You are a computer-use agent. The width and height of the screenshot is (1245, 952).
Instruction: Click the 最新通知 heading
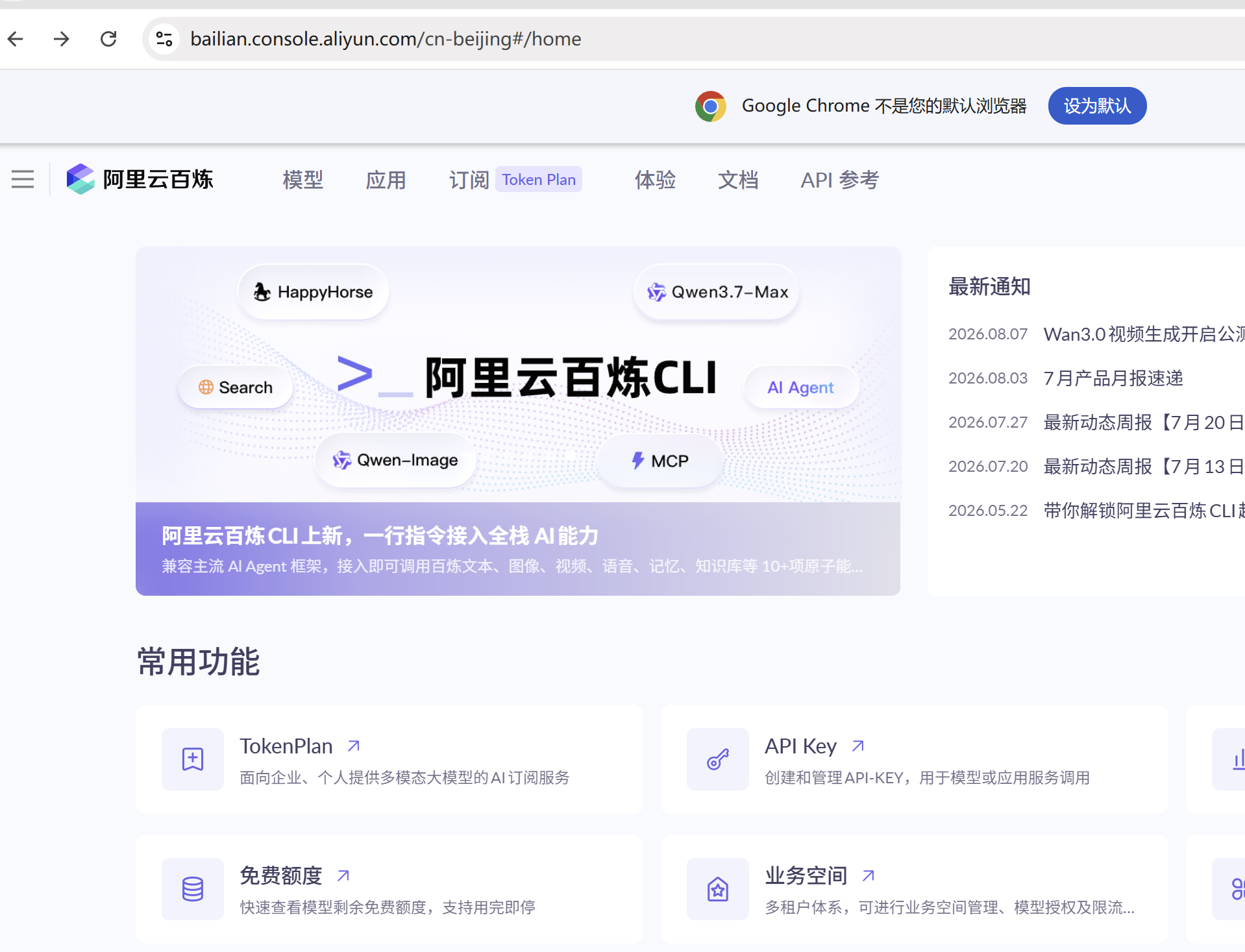(x=989, y=287)
